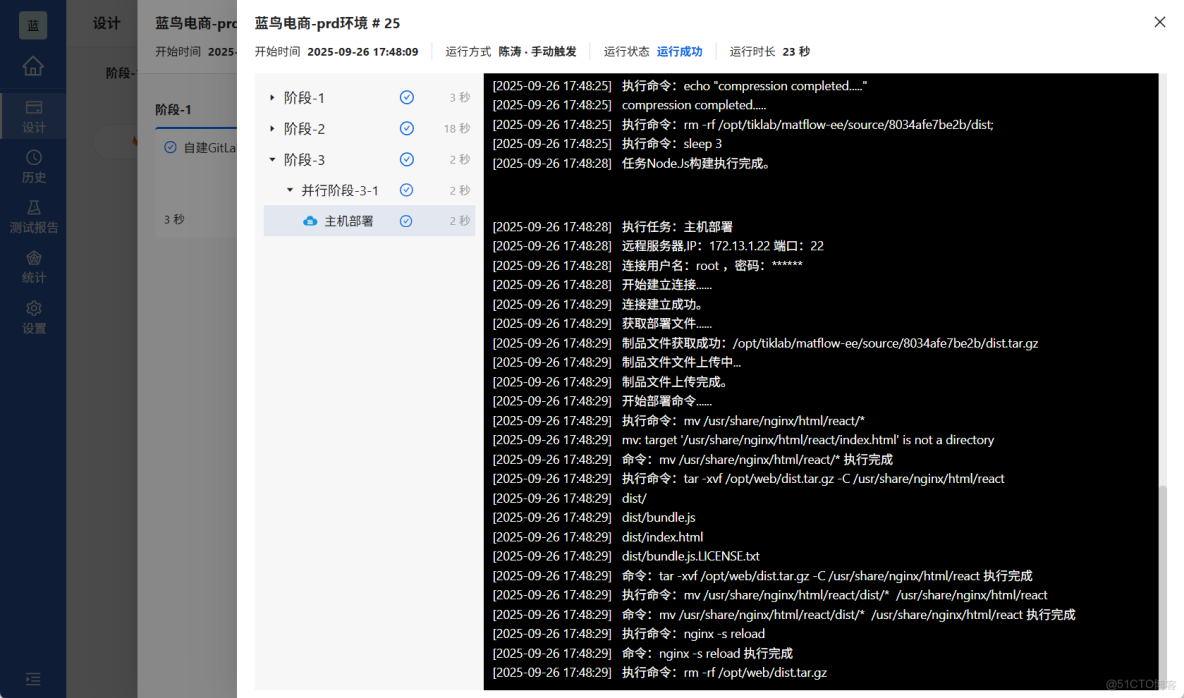Collapse 并行阶段-3-1 in the tree
This screenshot has width=1184, height=698.
tap(287, 189)
